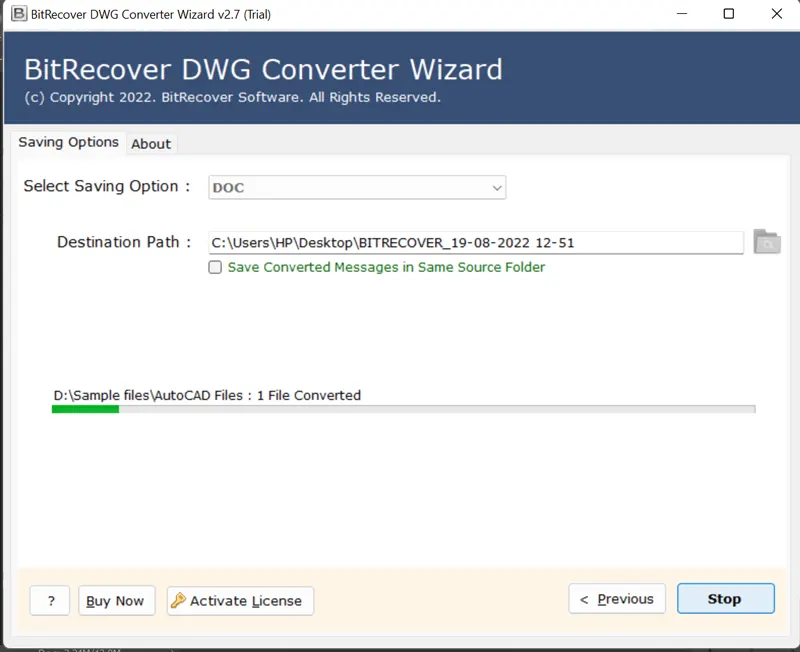Click the copyright 2022 BitRecover Software text
Viewport: 800px width, 652px height.
[232, 97]
